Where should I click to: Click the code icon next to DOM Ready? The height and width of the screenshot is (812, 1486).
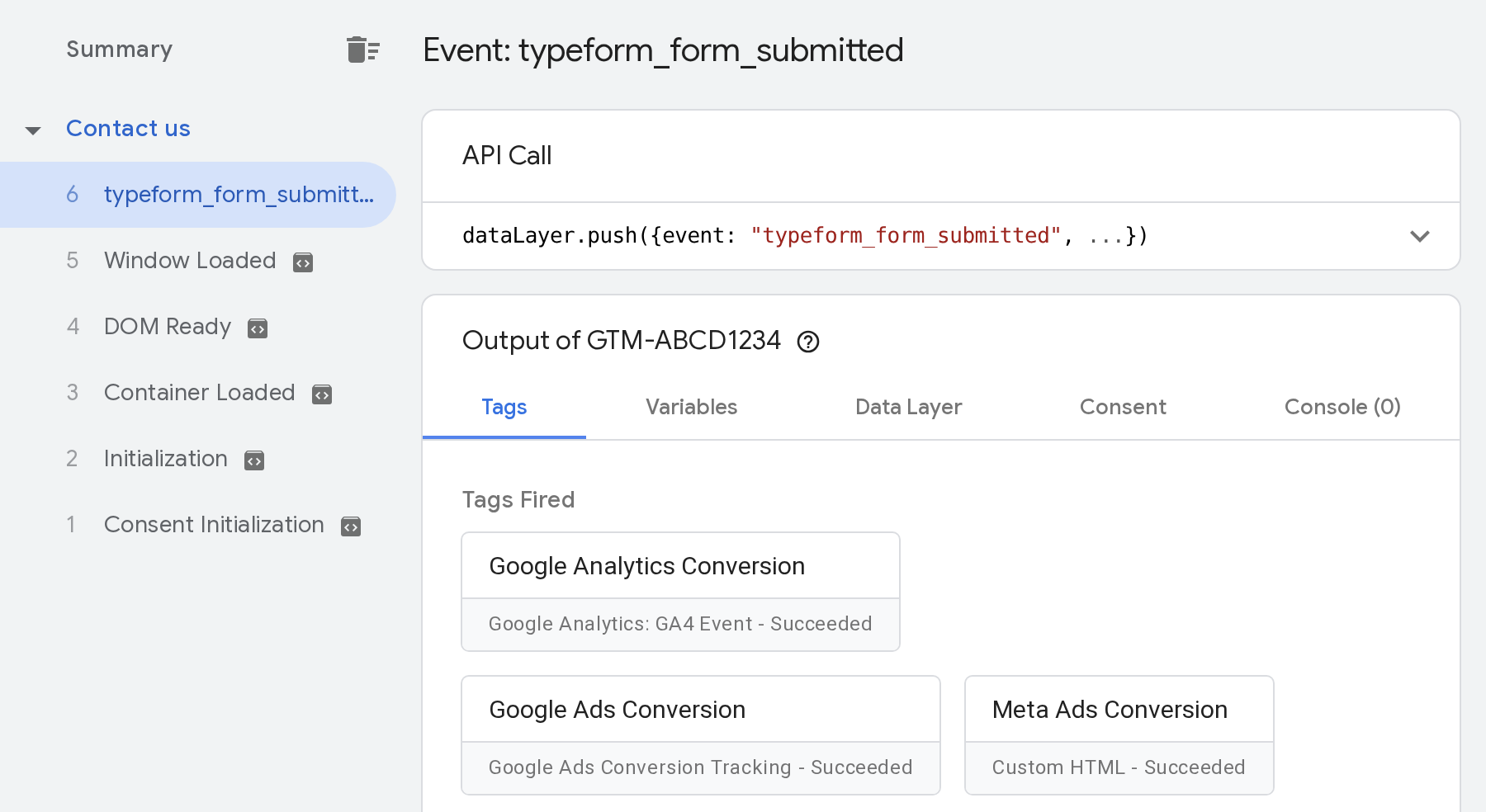(x=258, y=328)
